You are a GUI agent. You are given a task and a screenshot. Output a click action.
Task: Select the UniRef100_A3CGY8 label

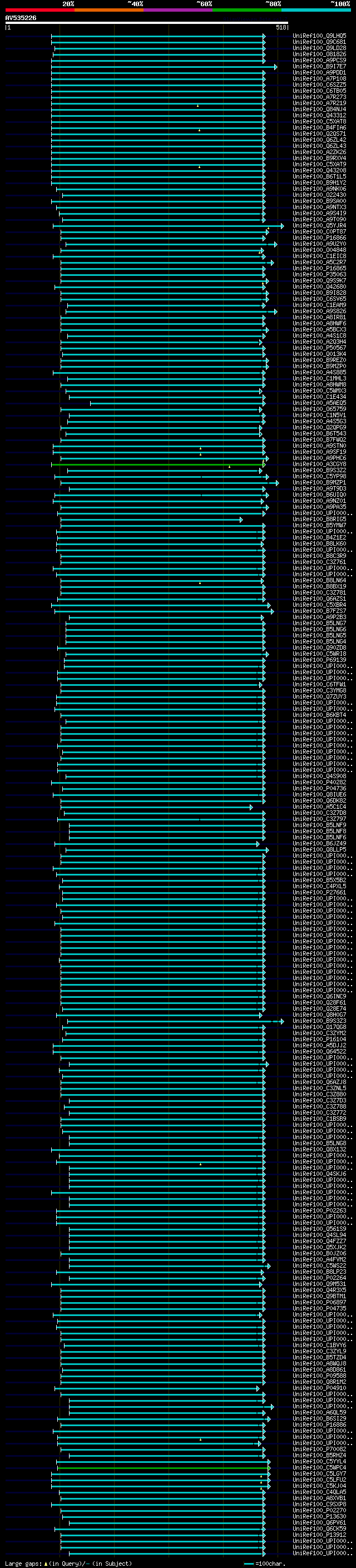[319, 464]
